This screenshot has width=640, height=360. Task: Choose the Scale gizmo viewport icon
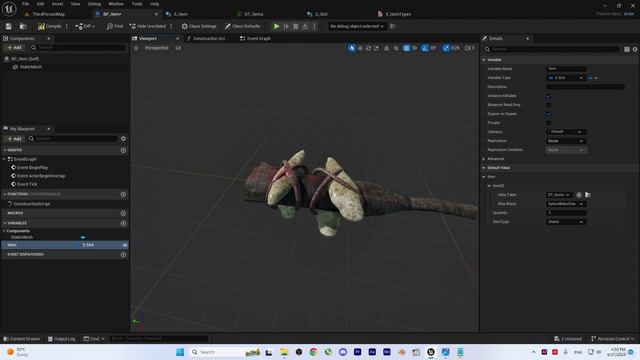coord(376,48)
